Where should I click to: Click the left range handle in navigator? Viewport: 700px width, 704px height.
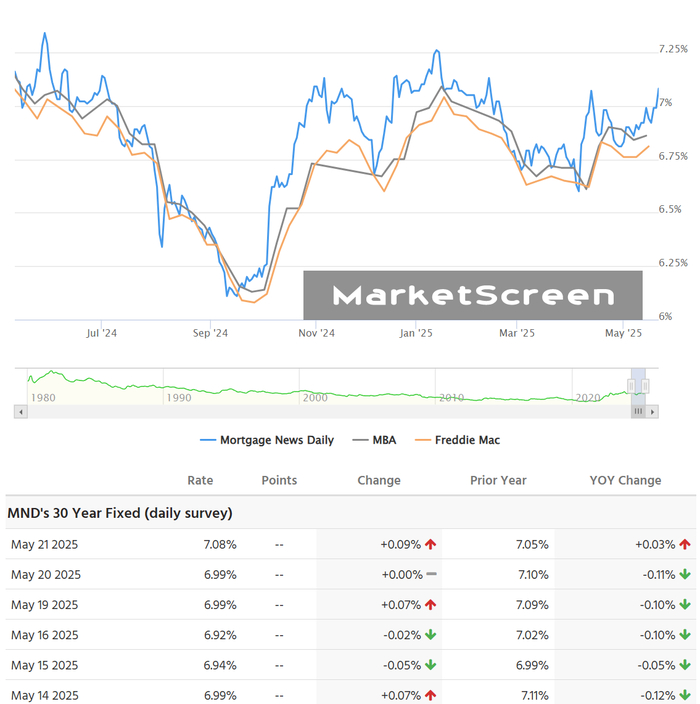(631, 386)
